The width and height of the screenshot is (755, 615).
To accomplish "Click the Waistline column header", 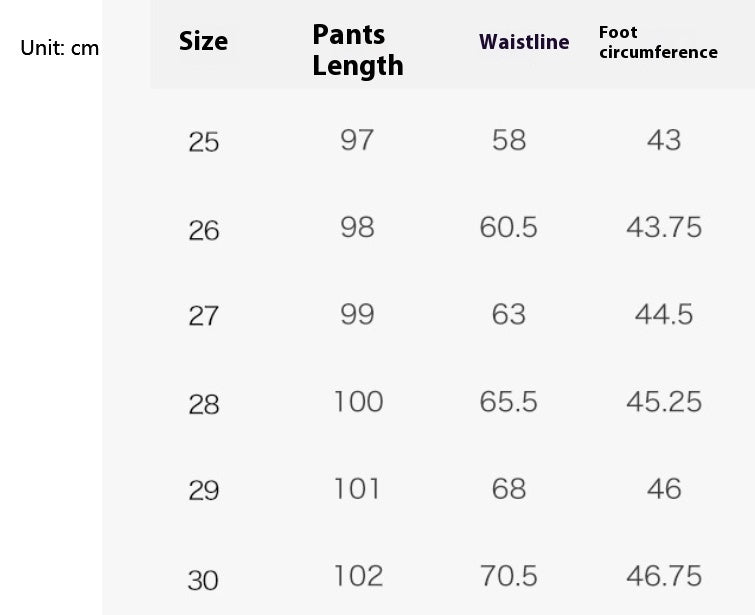I will tap(524, 42).
